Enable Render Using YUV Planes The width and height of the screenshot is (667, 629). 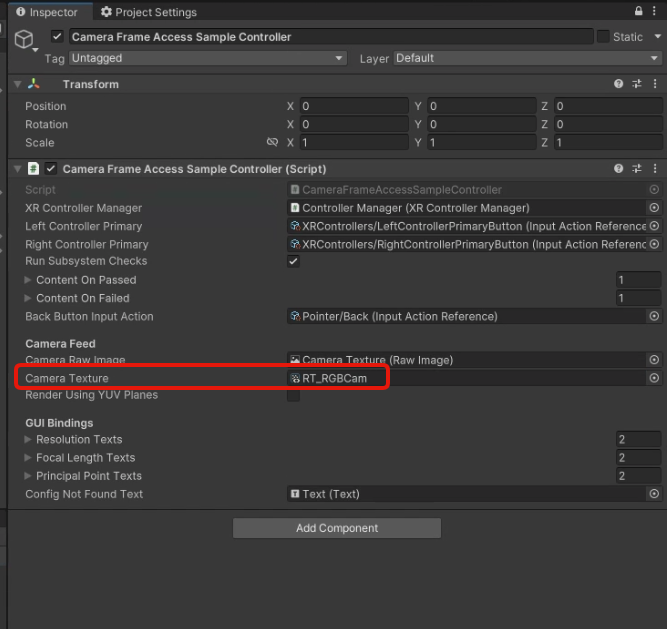point(293,395)
